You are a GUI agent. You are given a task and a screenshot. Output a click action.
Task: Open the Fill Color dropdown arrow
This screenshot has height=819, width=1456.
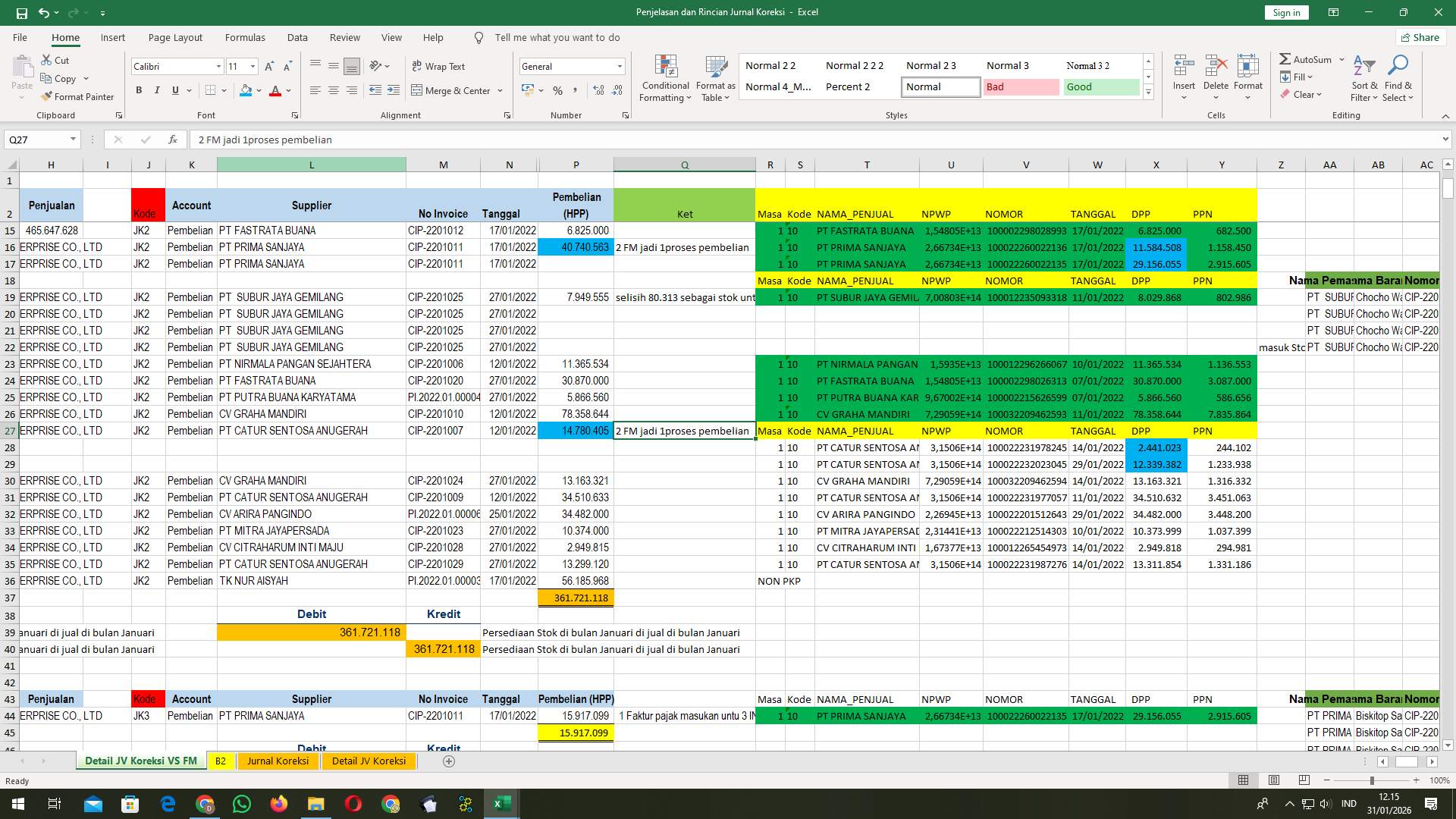(x=257, y=90)
